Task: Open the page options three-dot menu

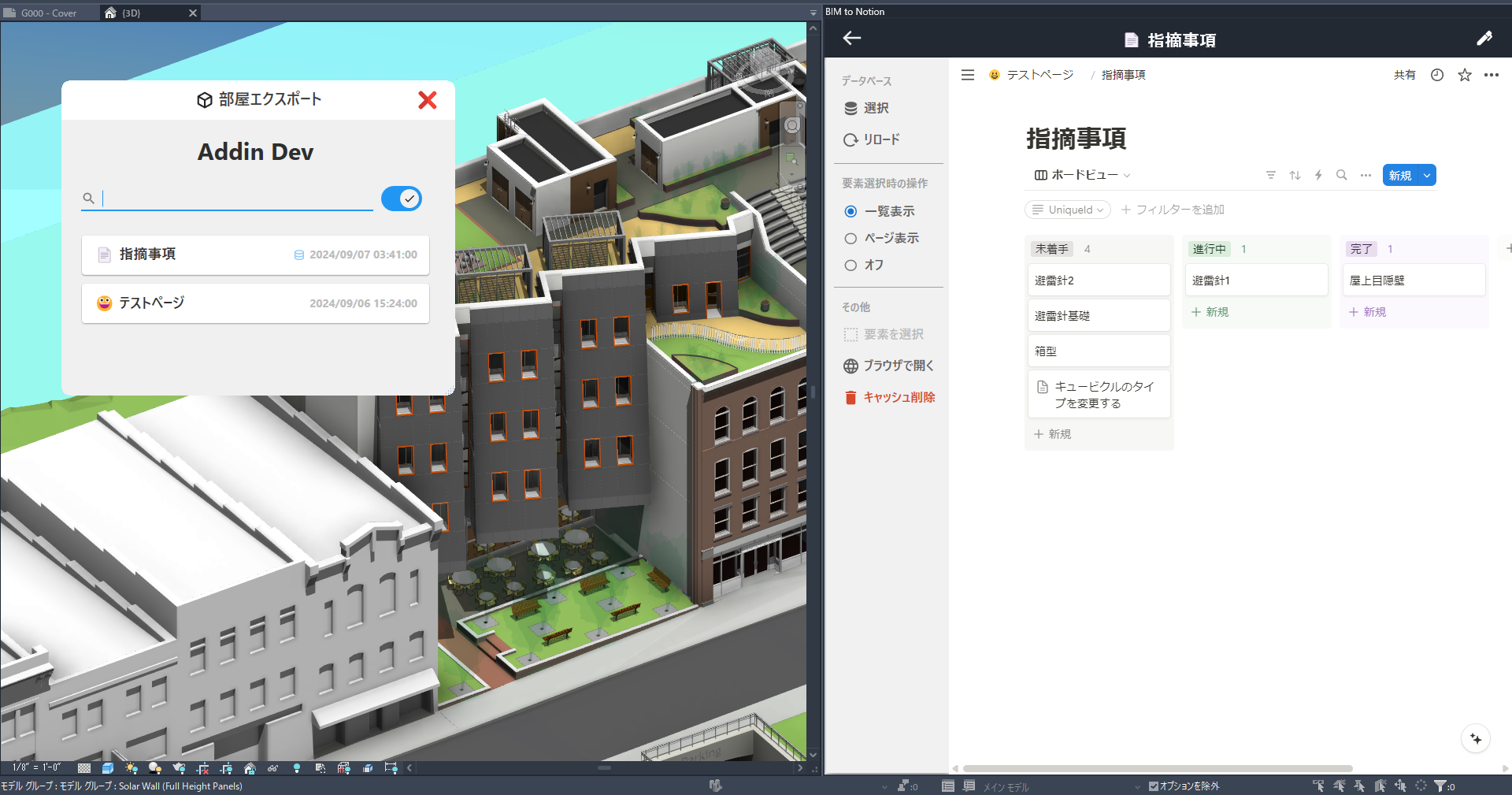Action: pos(1492,75)
